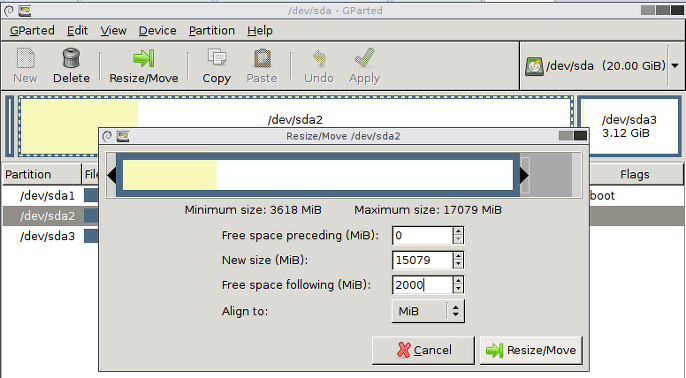Open the Partition menu
Image resolution: width=686 pixels, height=378 pixels.
pos(212,31)
